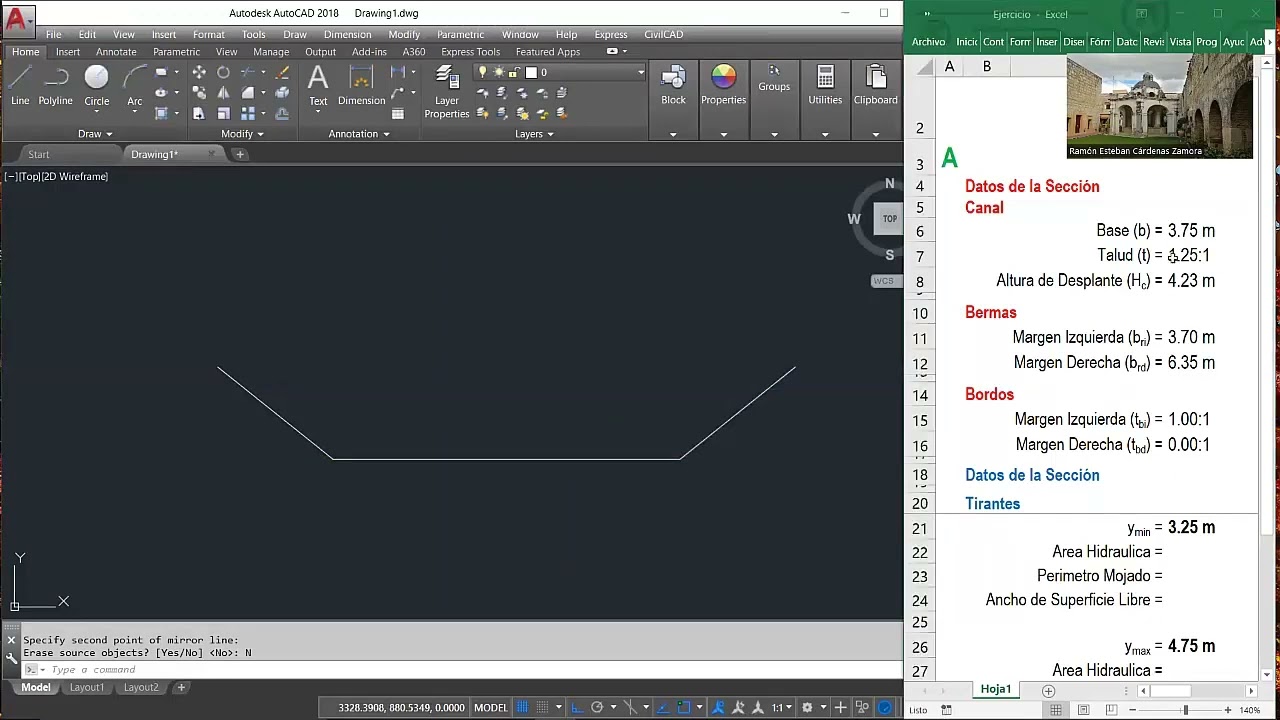This screenshot has height=720, width=1280.
Task: Click the customization gear in status bar
Action: tap(808, 707)
